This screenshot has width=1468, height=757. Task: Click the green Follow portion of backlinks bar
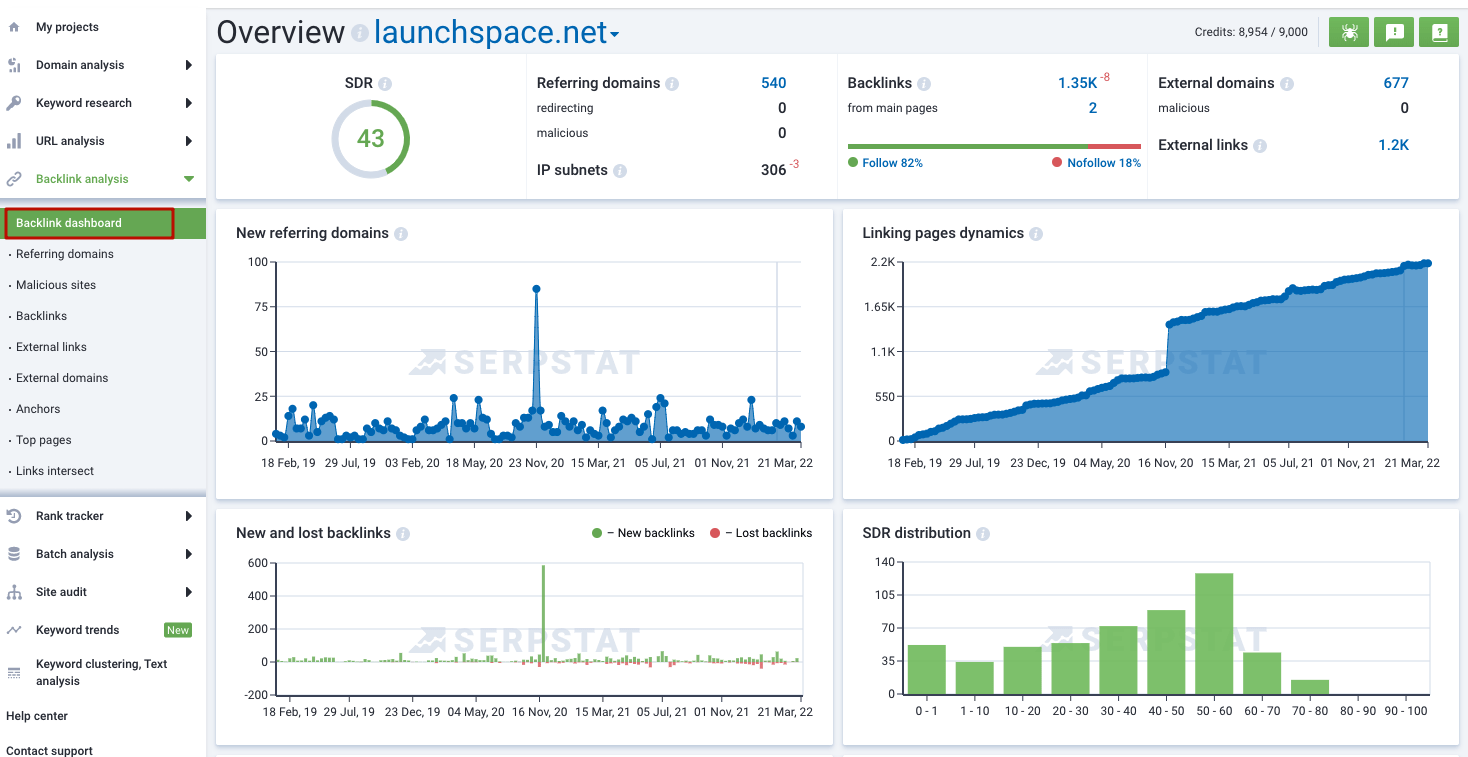tap(967, 146)
